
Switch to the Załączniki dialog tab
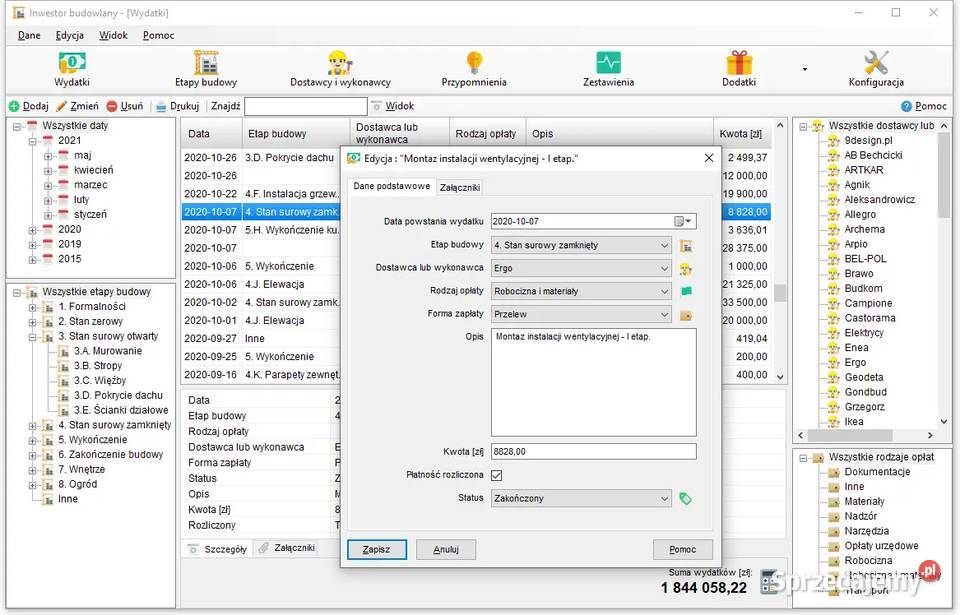click(460, 187)
